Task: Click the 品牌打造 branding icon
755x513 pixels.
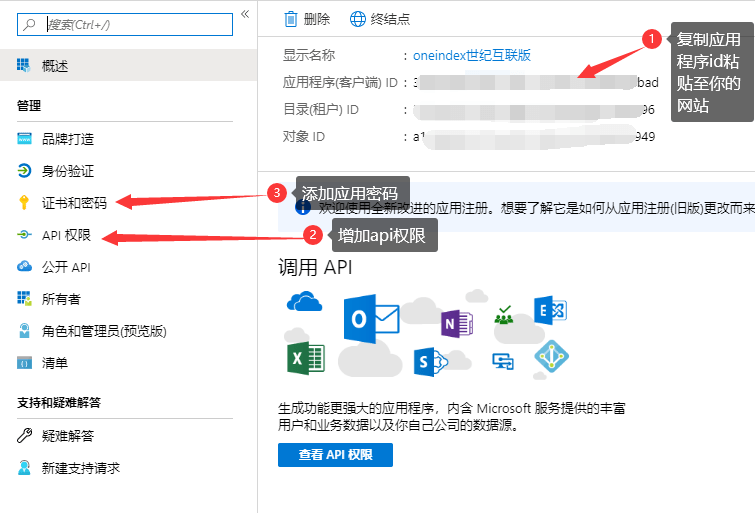Action: [x=24, y=139]
